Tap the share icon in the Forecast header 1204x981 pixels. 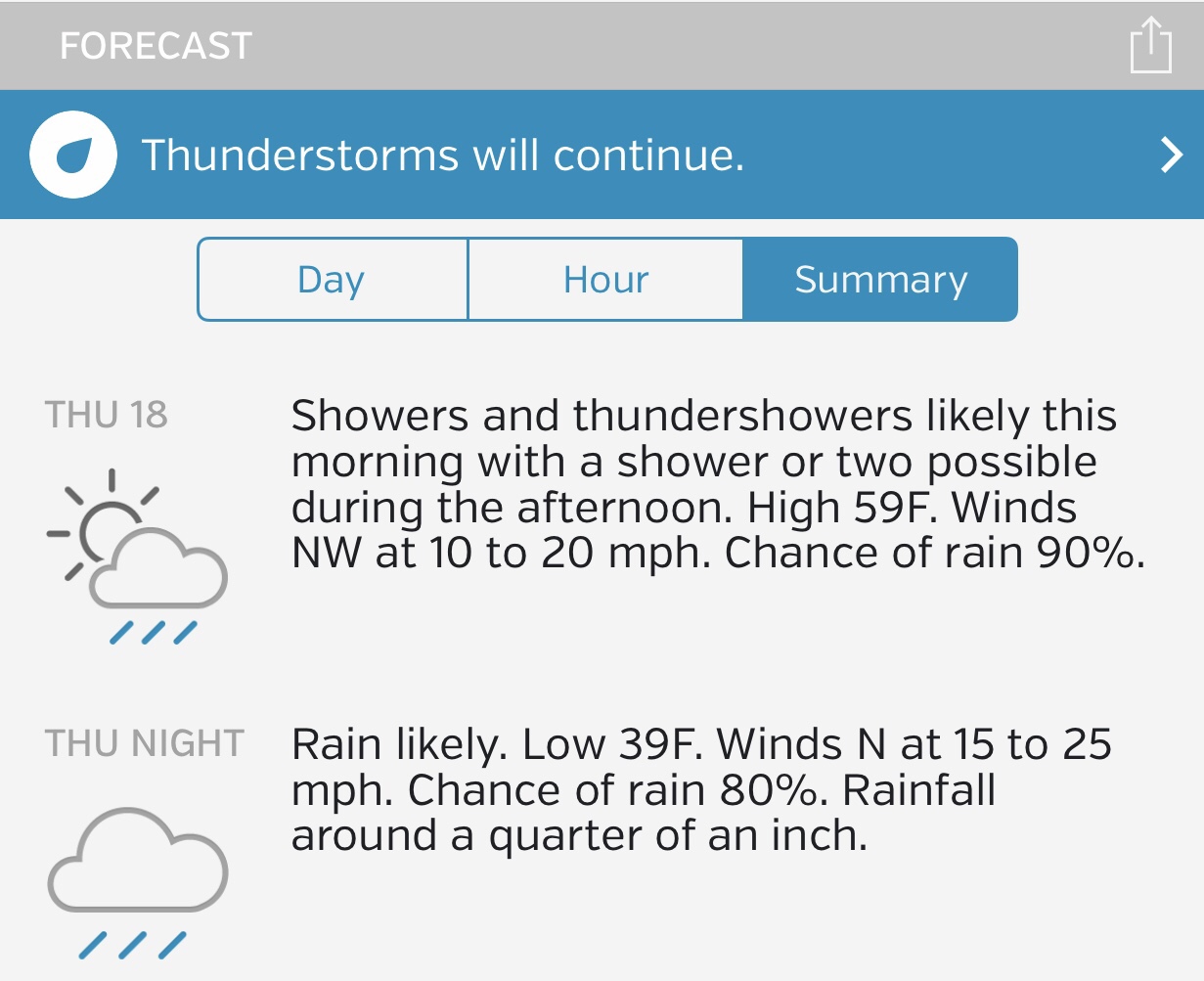(x=1150, y=45)
